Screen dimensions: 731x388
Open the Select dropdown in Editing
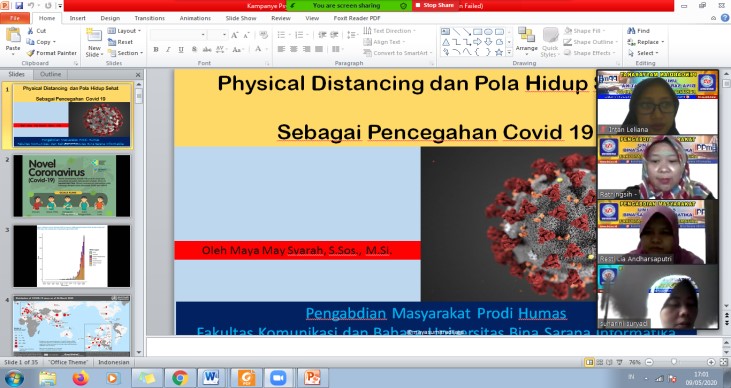point(643,53)
